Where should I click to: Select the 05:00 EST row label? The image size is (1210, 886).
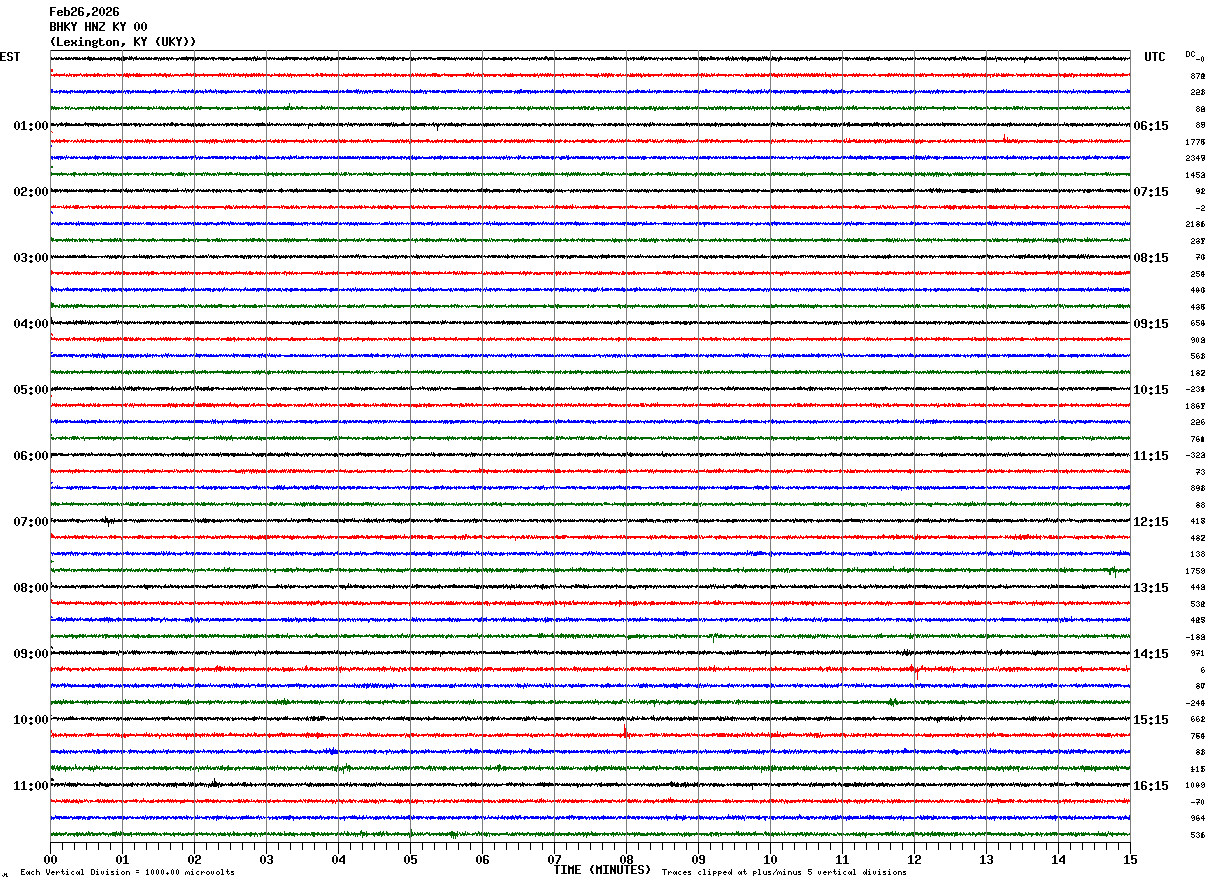[31, 390]
